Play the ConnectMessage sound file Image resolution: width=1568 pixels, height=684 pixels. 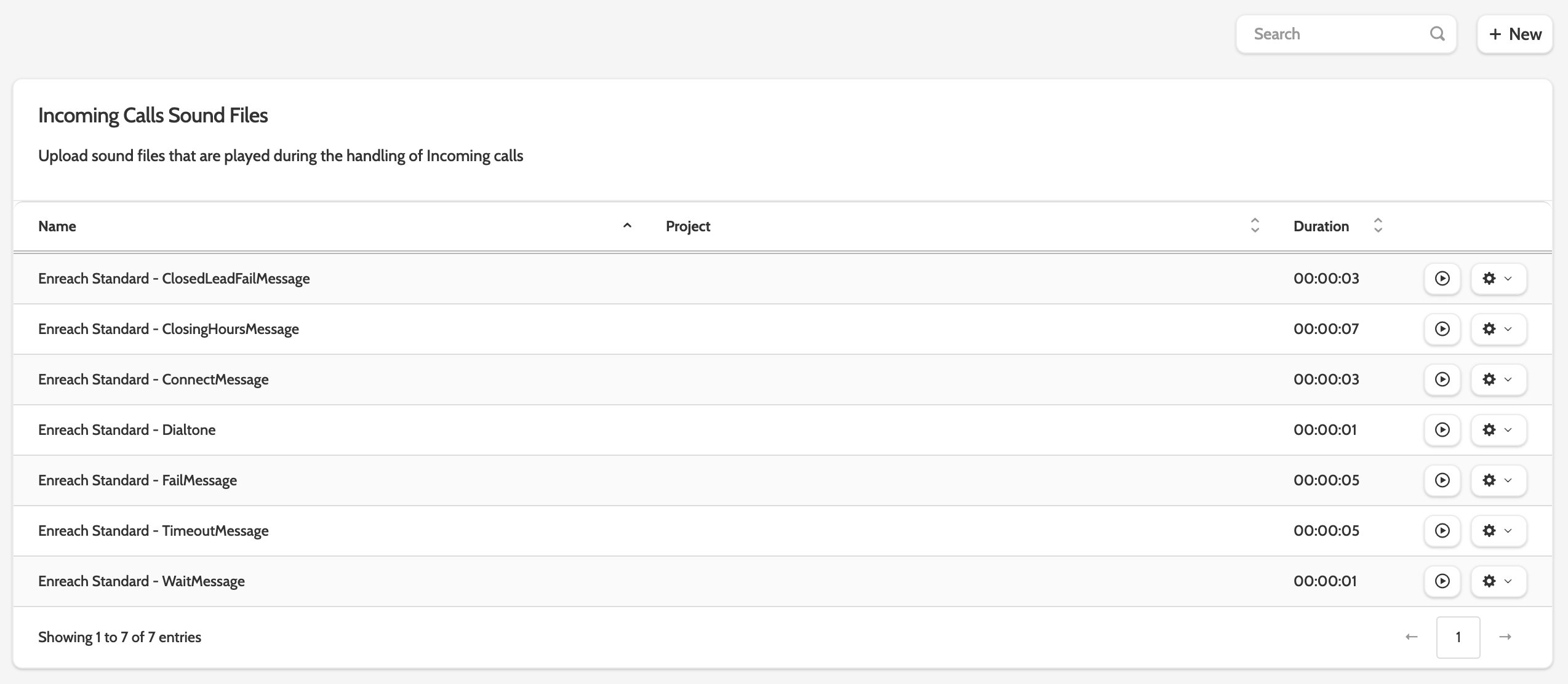coord(1442,380)
